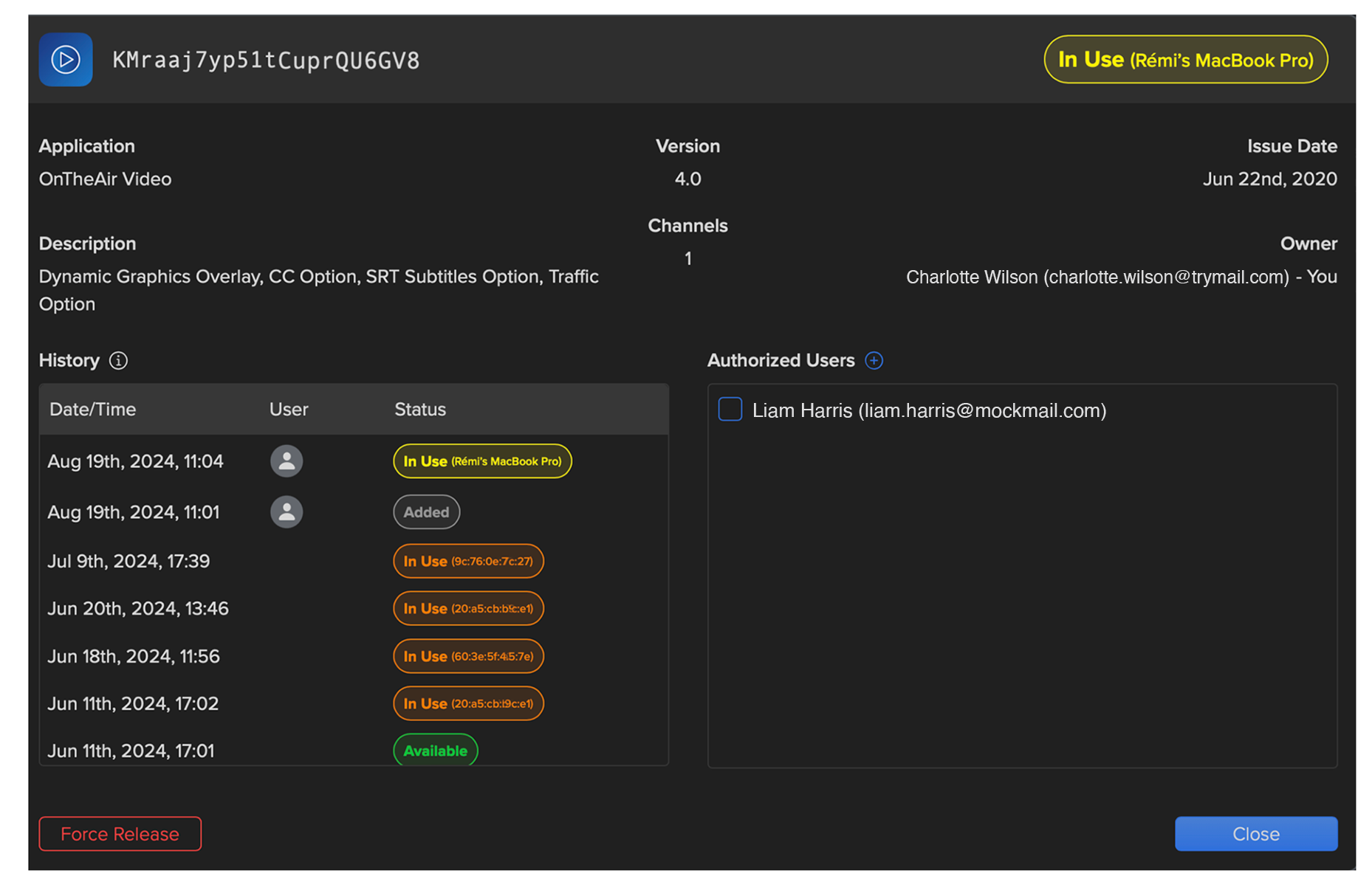The height and width of the screenshot is (879, 1372).
Task: Click the OnTheAir Video application name
Action: pyautogui.click(x=105, y=179)
